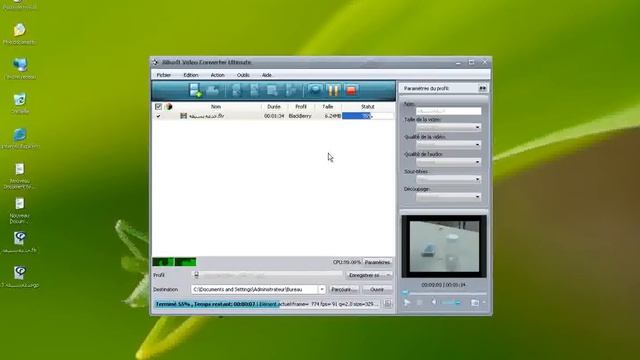Click the Ouvrir button
The width and height of the screenshot is (640, 360).
point(377,289)
